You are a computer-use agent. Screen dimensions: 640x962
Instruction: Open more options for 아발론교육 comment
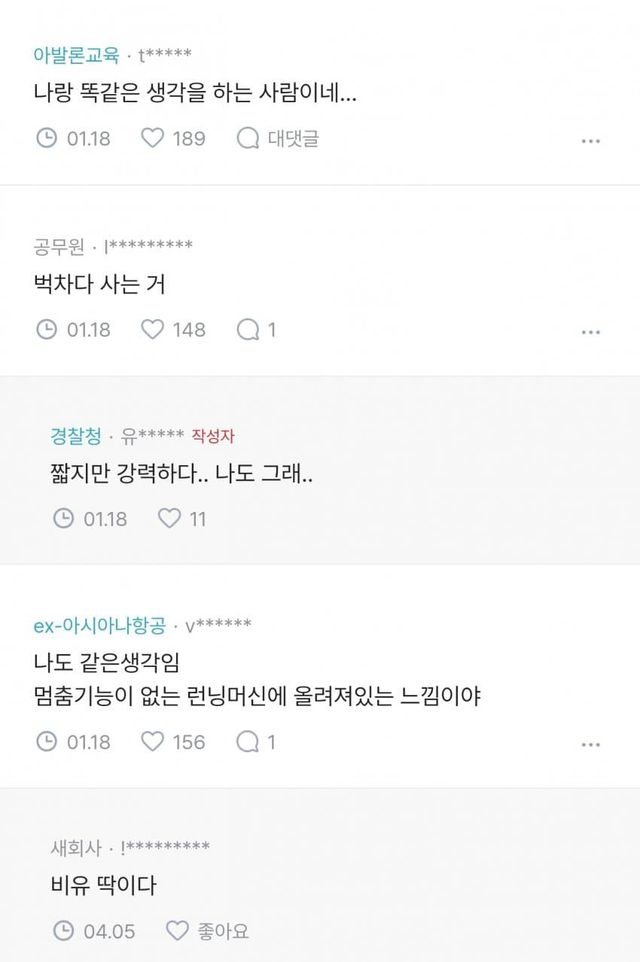(x=591, y=141)
